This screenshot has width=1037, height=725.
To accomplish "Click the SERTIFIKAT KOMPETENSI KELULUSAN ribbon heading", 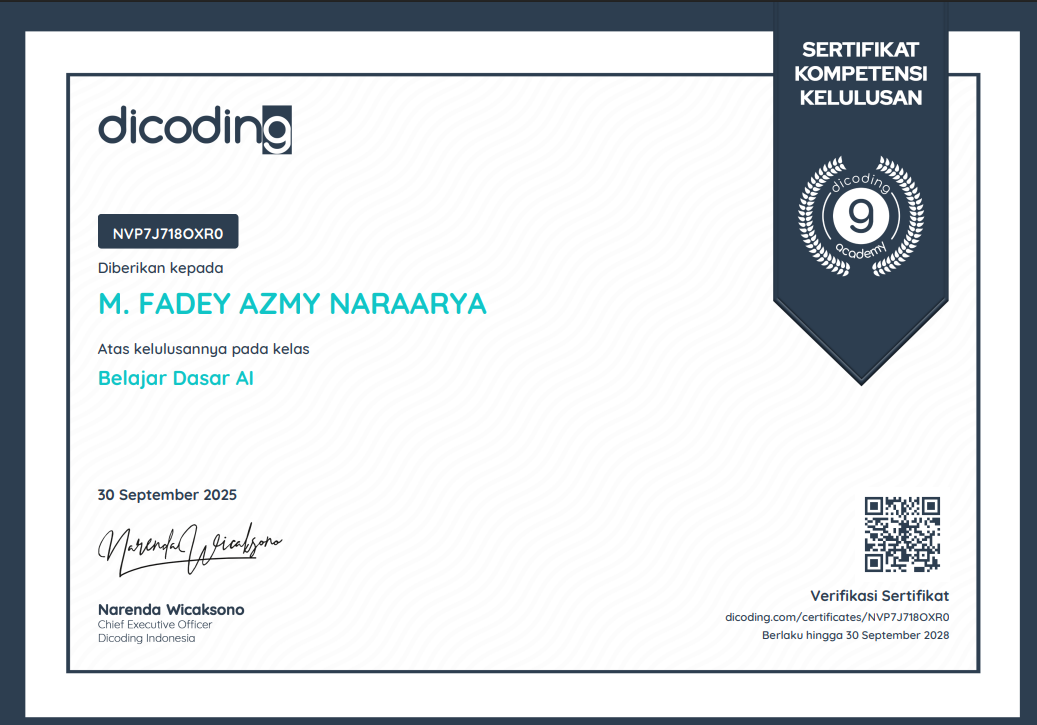I will [x=860, y=73].
